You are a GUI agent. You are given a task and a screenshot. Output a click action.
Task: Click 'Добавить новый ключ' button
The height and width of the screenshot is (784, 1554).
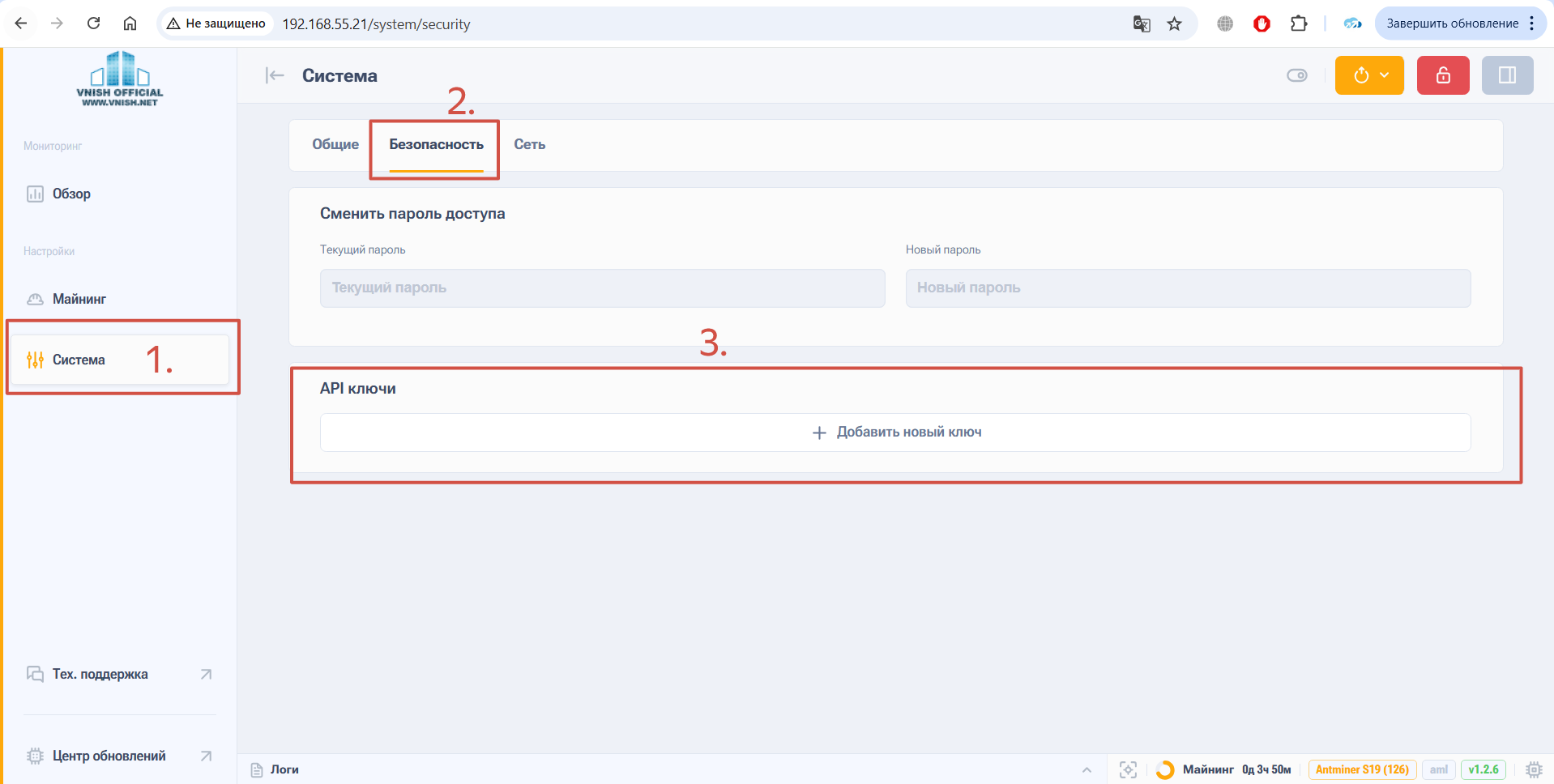pos(895,432)
